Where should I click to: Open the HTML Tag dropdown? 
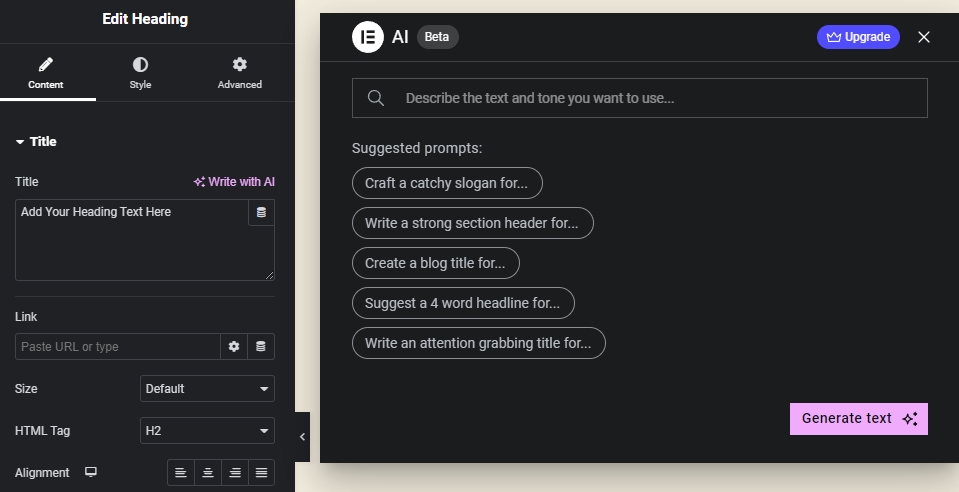[207, 430]
